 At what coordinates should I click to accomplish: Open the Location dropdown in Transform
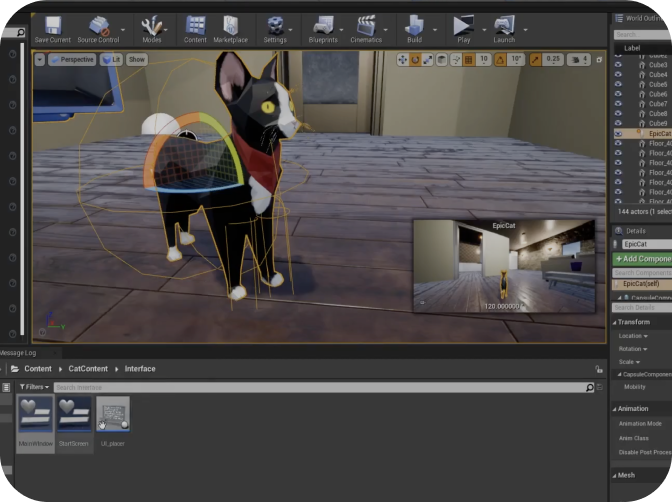(x=633, y=336)
